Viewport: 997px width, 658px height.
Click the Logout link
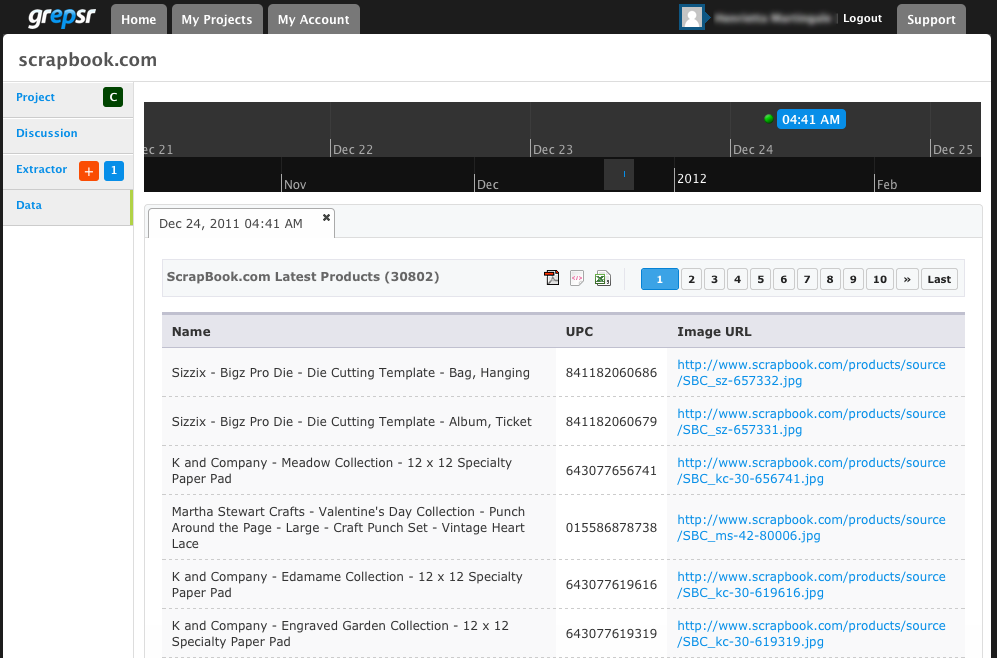[862, 18]
